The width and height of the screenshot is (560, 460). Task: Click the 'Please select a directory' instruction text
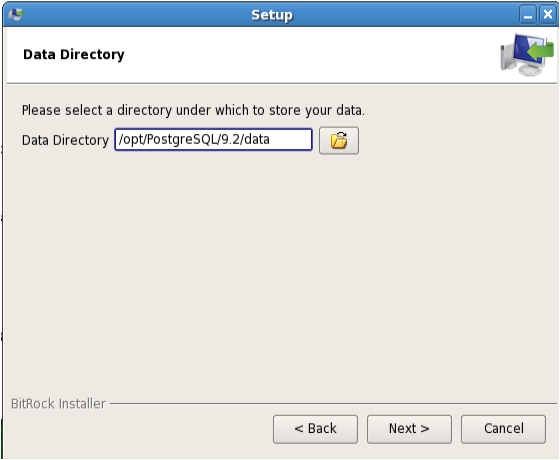(193, 110)
